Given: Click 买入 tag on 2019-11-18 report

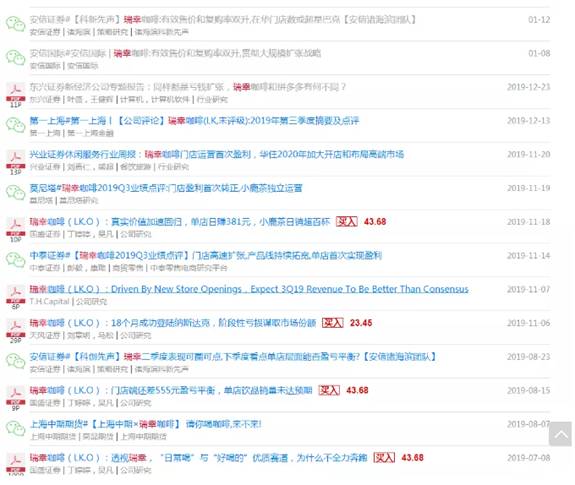Looking at the screenshot, I should tap(347, 222).
